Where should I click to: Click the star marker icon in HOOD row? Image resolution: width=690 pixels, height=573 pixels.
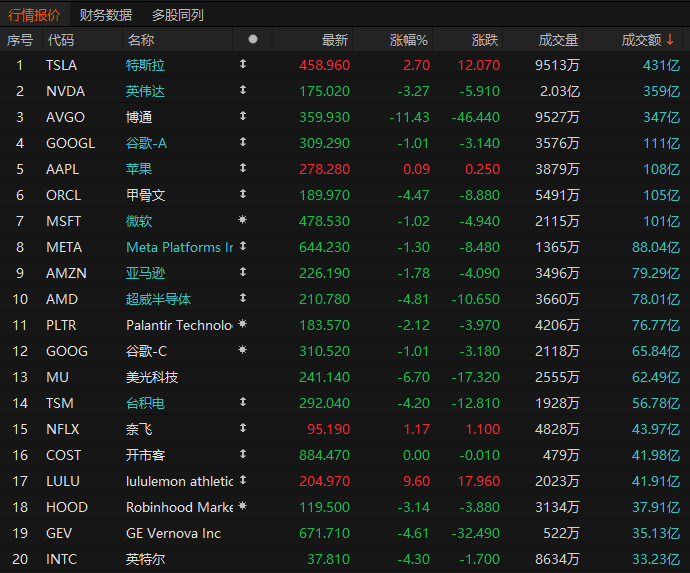[242, 506]
